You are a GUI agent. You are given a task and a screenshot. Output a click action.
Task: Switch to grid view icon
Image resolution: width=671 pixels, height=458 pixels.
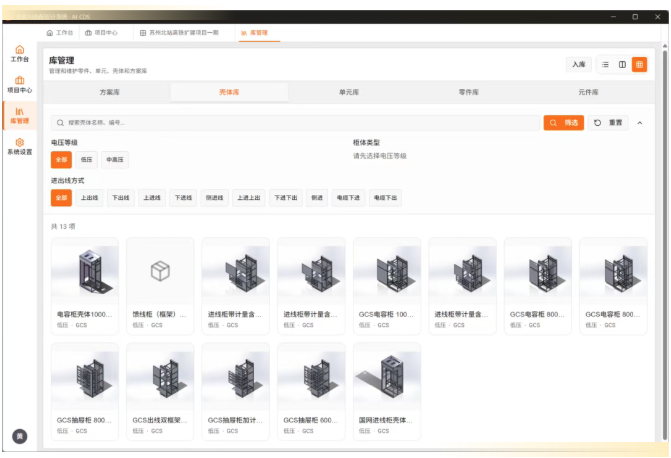point(639,65)
